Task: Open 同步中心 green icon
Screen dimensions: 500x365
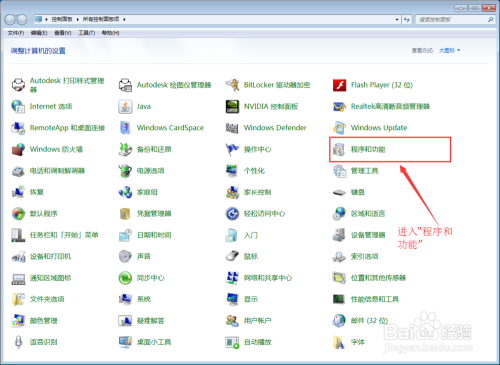Action: 125,278
